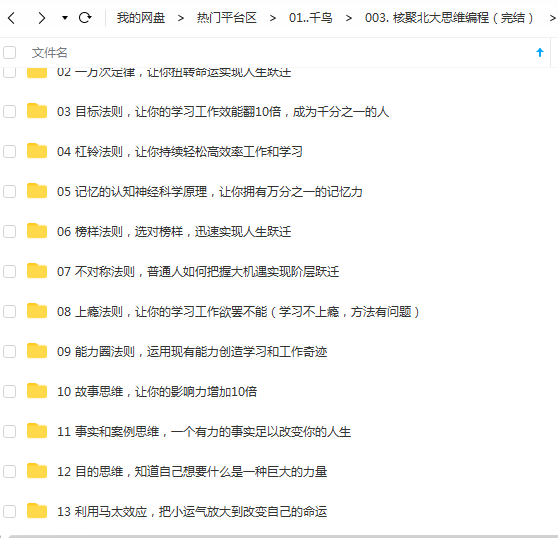Go forward using the right arrow

(42, 17)
